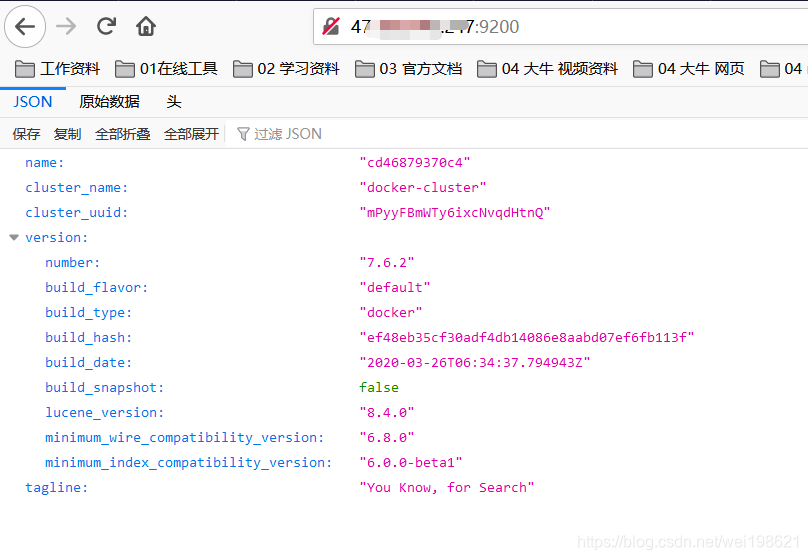Click the false value of build_snapshot

click(x=379, y=387)
